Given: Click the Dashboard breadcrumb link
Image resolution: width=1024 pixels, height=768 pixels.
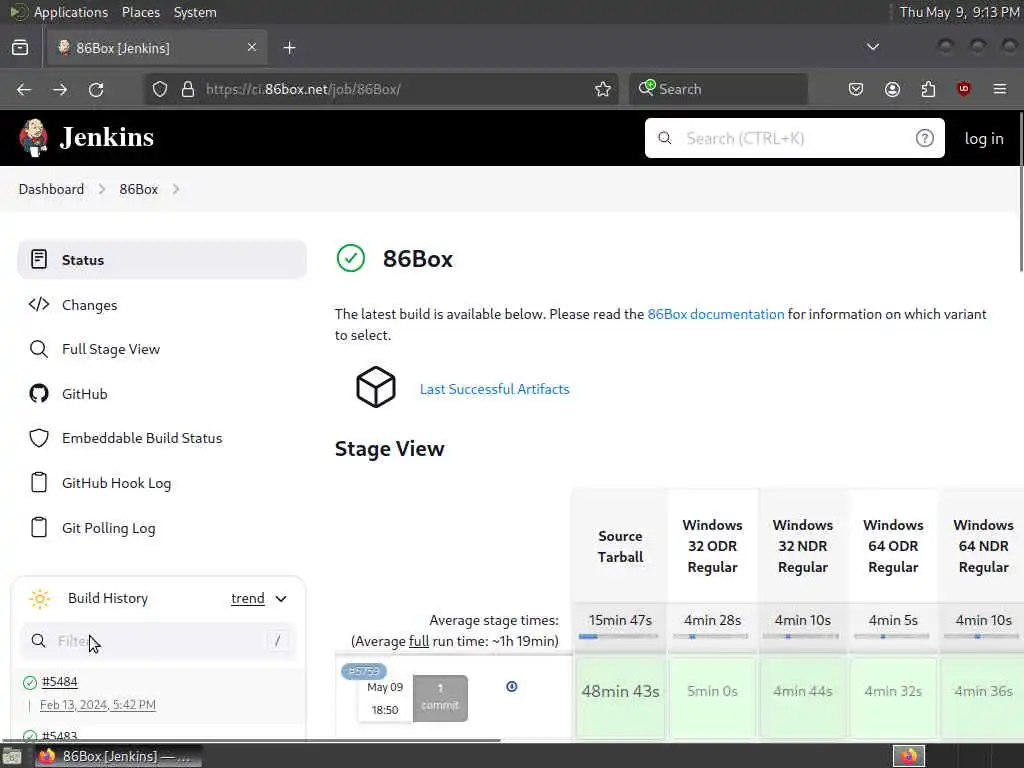Looking at the screenshot, I should [x=51, y=189].
